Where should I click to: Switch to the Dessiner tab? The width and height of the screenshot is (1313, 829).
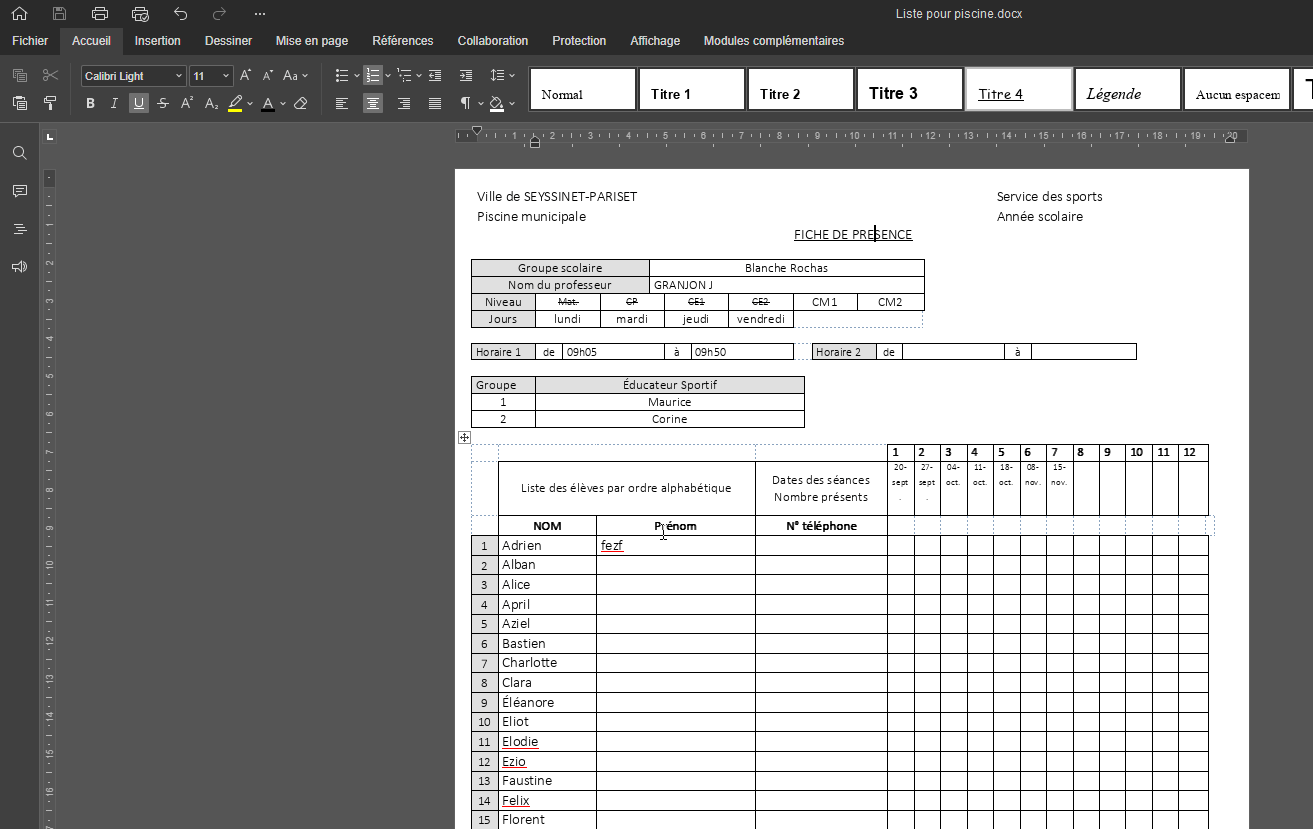[x=228, y=41]
